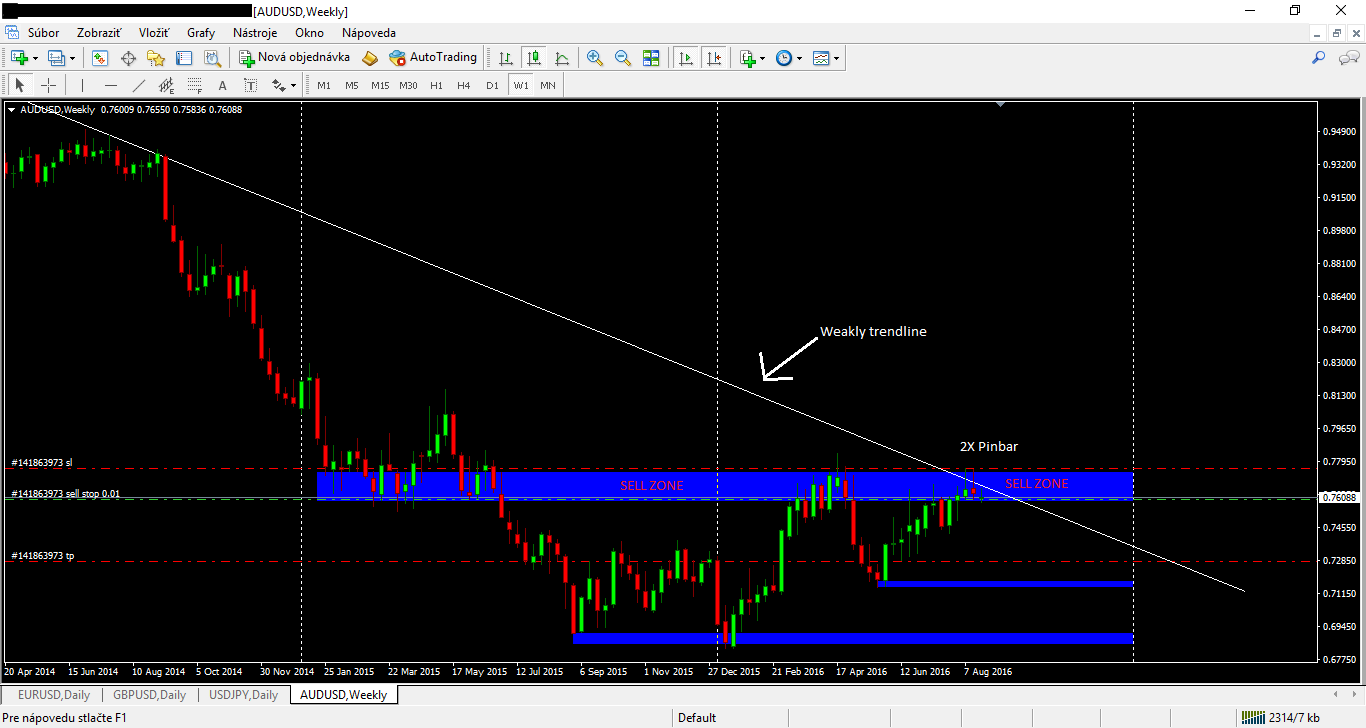The height and width of the screenshot is (728, 1366).
Task: Select the horizontal line tool
Action: tap(111, 85)
